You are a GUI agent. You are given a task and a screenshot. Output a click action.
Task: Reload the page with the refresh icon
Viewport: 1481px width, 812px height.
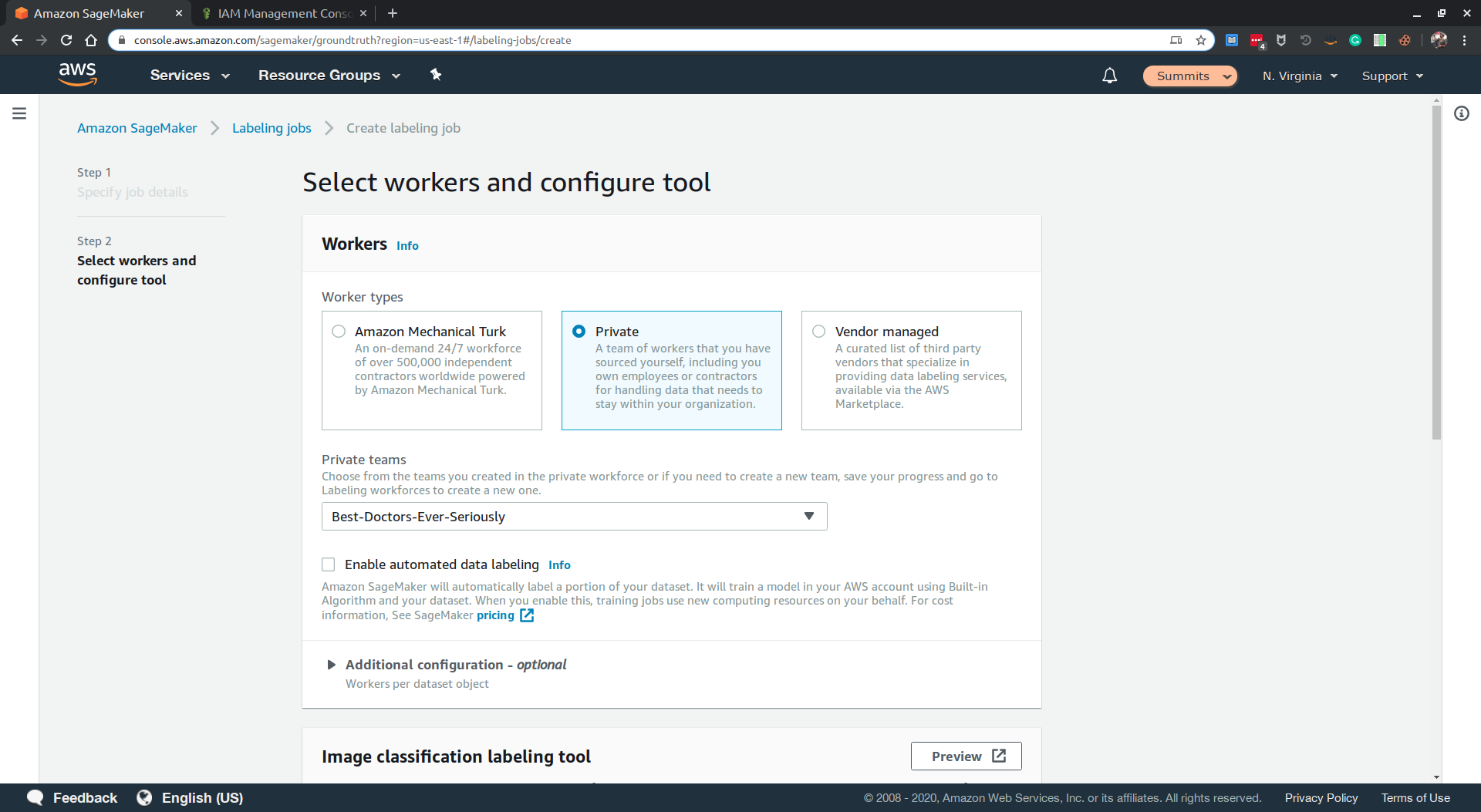66,40
